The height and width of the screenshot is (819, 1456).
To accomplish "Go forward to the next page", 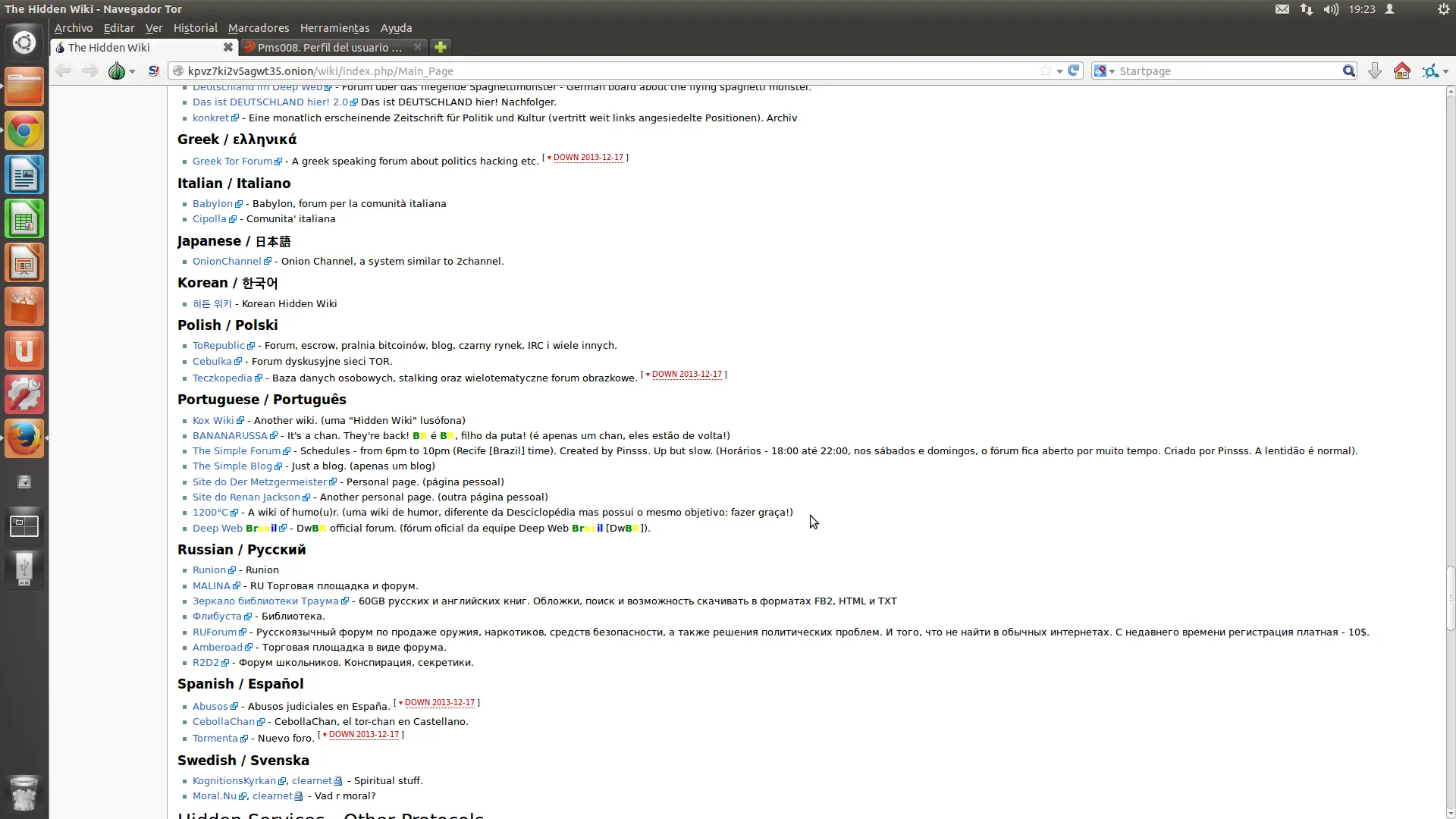I will [89, 71].
